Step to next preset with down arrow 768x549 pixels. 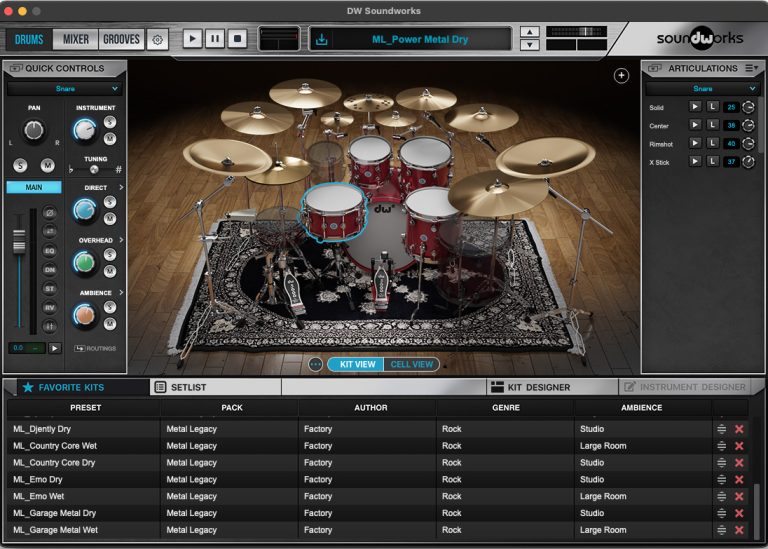(529, 45)
